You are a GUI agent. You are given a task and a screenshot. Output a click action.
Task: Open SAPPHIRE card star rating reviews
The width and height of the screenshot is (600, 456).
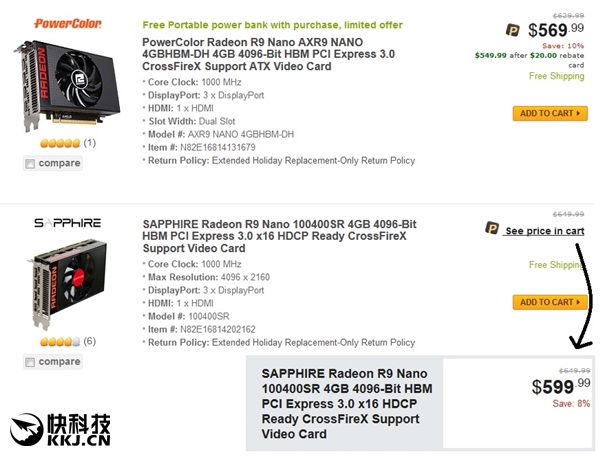coord(59,341)
